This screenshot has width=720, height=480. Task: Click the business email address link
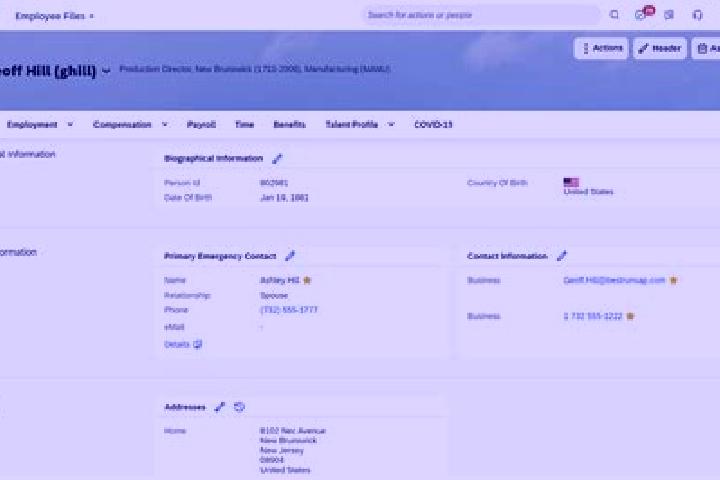click(x=614, y=280)
